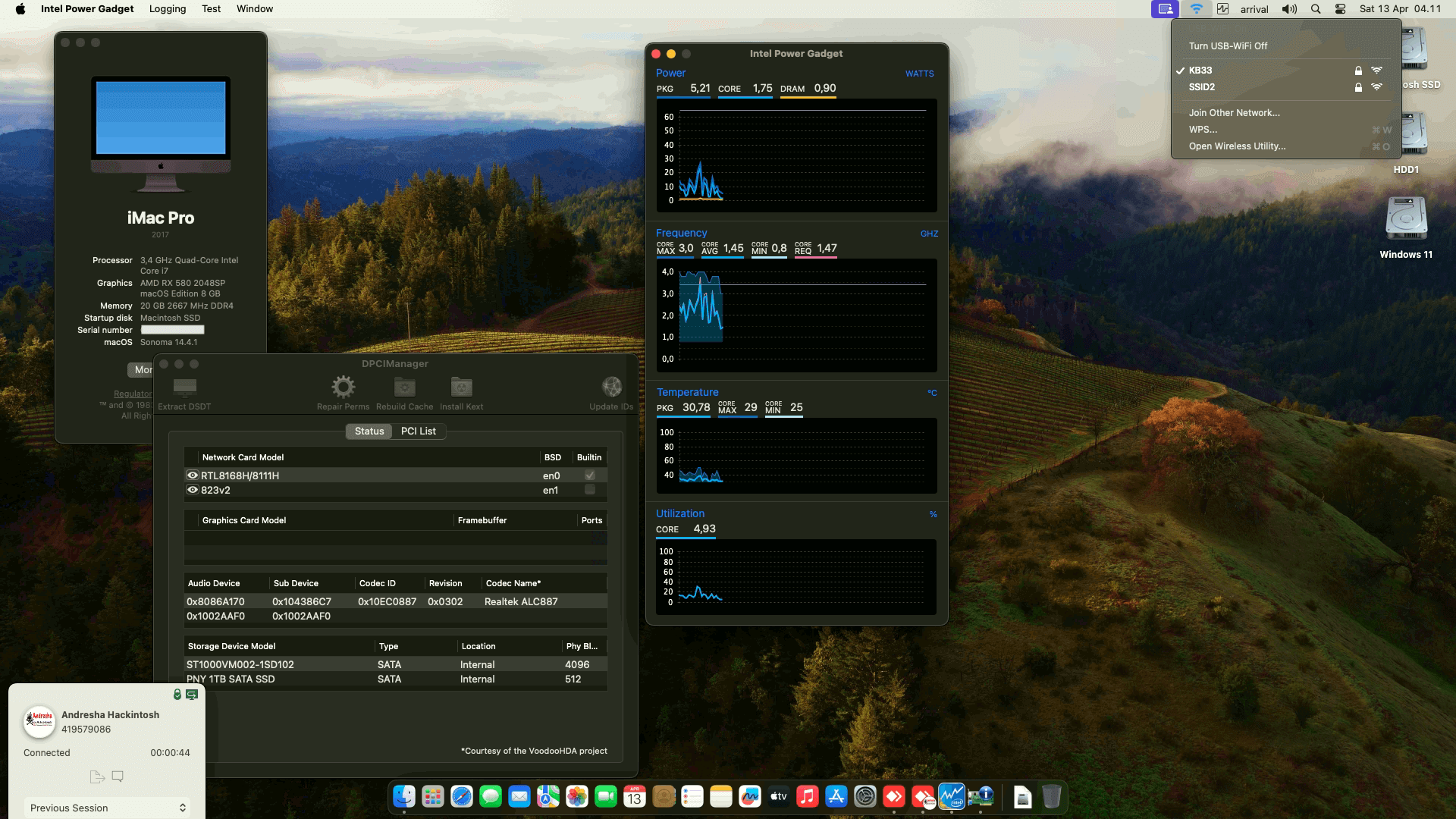Open App Store from the Dock

click(836, 796)
